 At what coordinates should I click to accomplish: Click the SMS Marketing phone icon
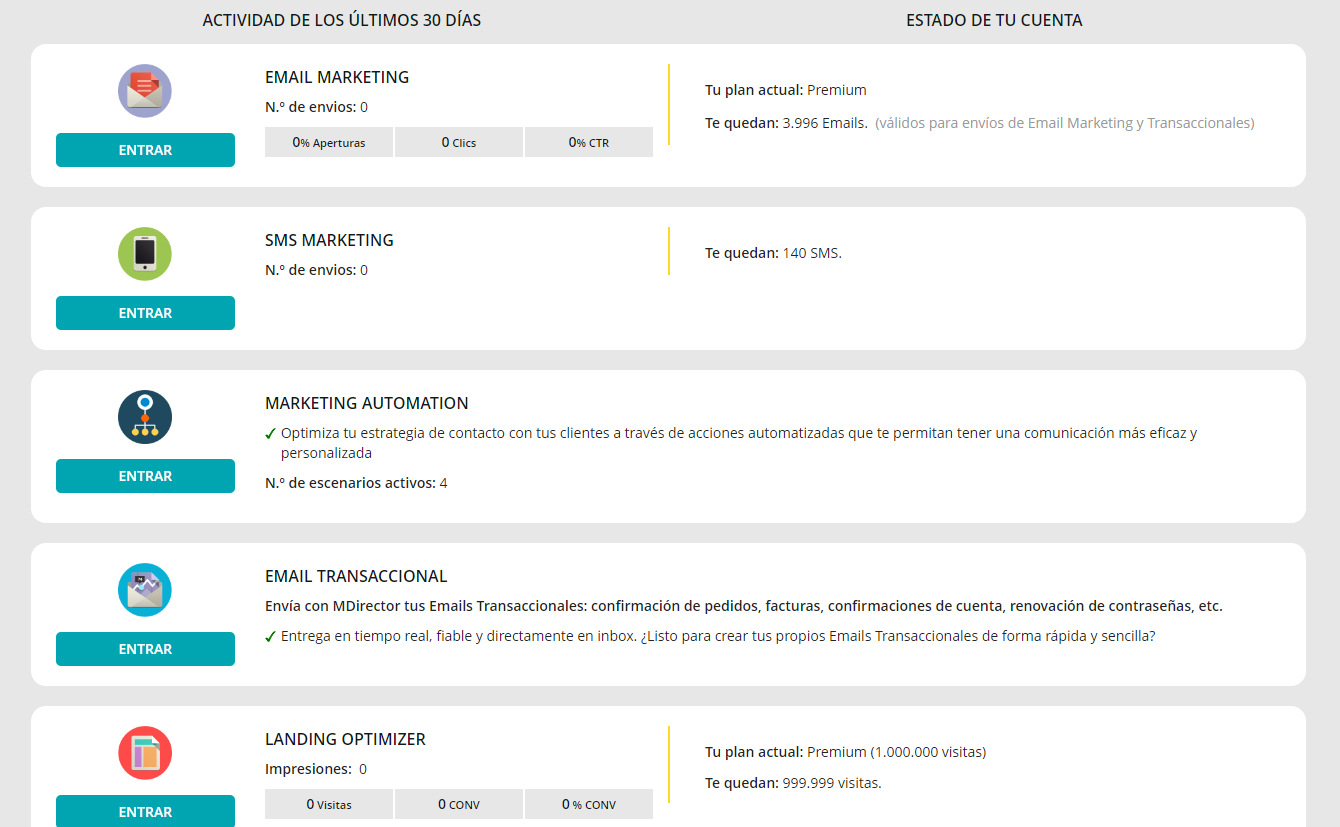[145, 254]
